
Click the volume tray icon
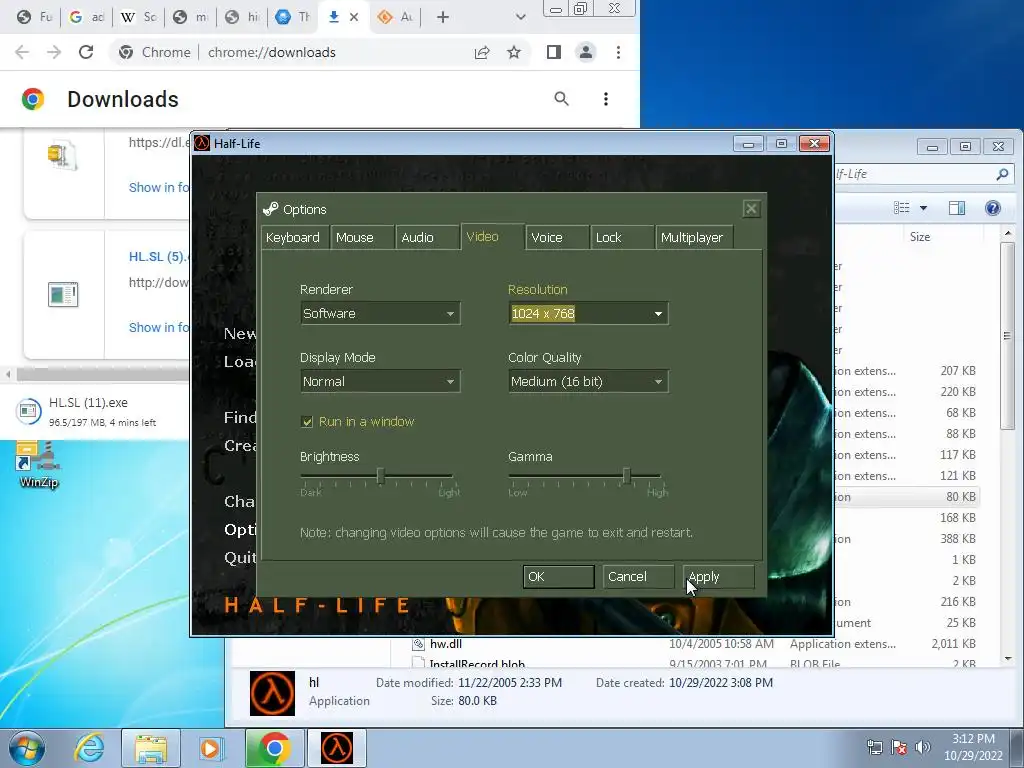pyautogui.click(x=923, y=747)
